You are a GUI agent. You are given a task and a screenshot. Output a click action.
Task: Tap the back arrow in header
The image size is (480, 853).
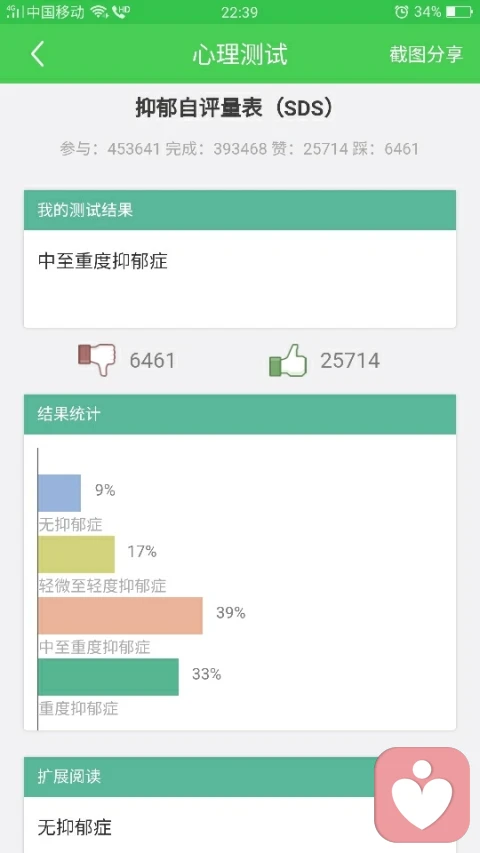pyautogui.click(x=37, y=54)
